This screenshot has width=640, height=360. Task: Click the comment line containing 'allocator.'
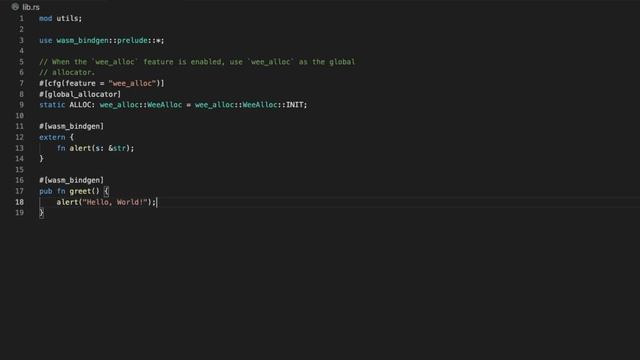pos(67,73)
